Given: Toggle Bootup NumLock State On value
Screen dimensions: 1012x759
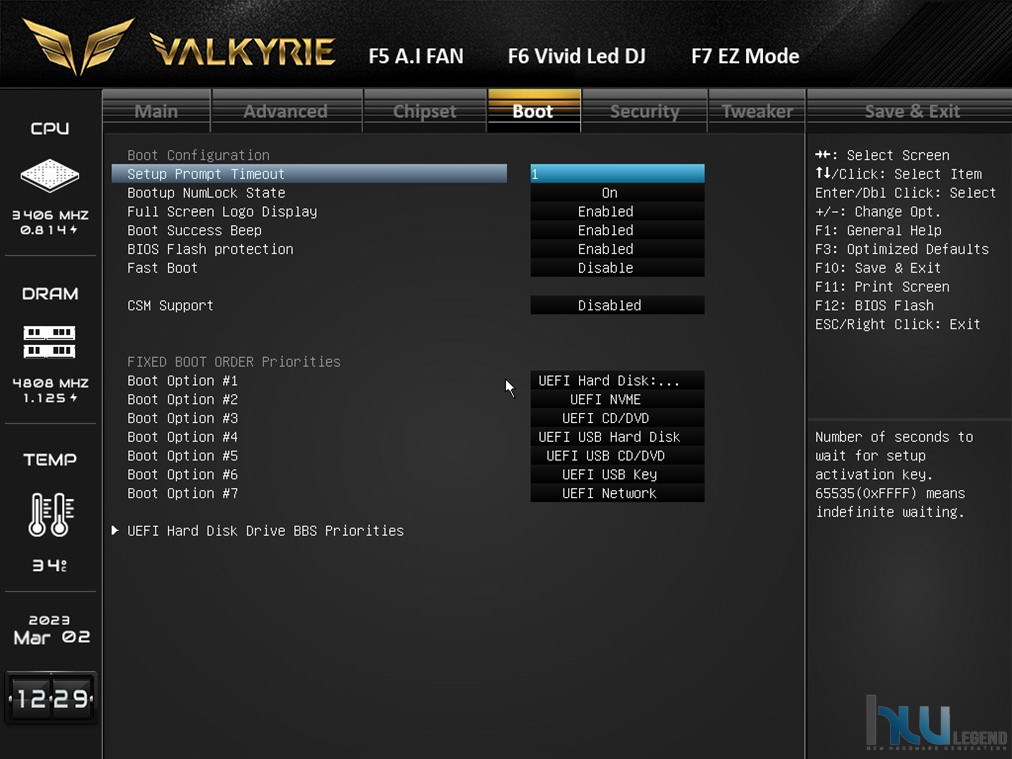Looking at the screenshot, I should click(618, 192).
